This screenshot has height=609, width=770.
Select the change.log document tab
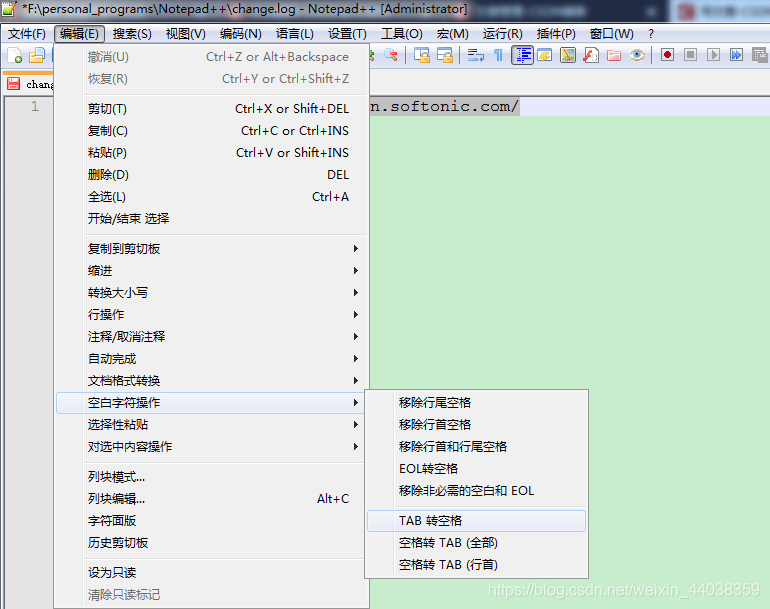29,84
